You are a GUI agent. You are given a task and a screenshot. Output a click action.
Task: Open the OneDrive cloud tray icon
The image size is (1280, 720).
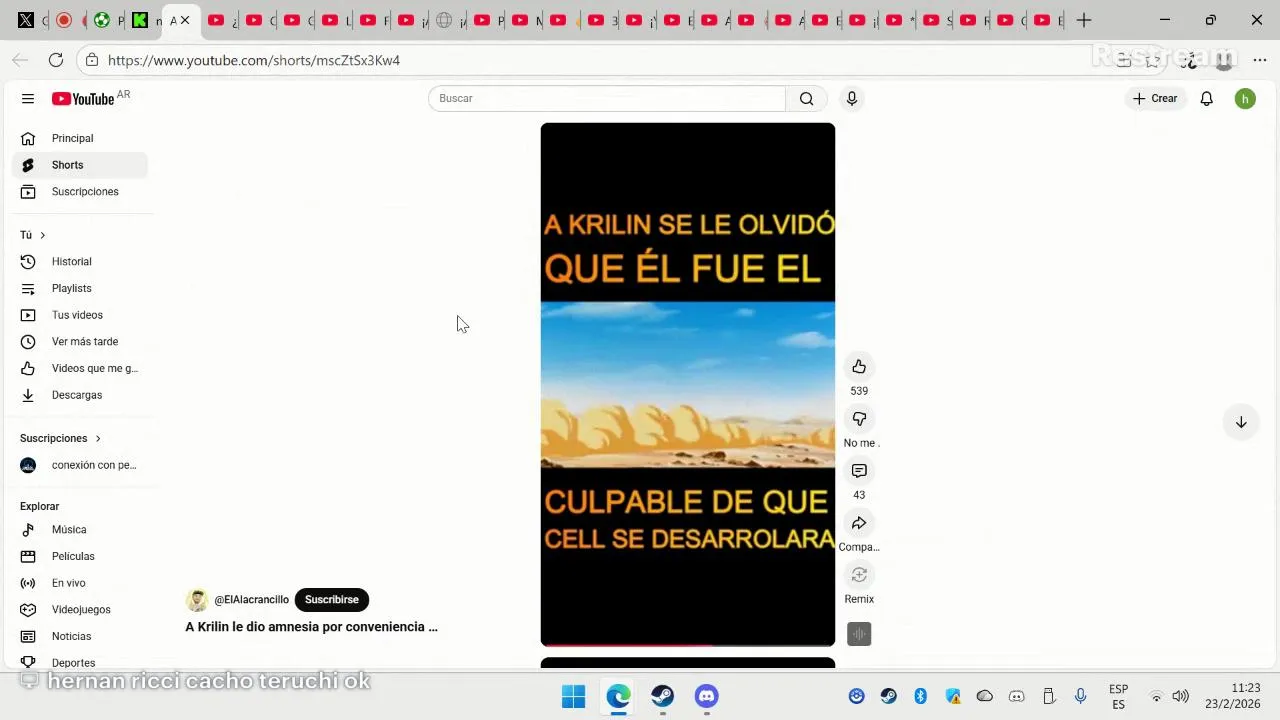click(x=985, y=696)
